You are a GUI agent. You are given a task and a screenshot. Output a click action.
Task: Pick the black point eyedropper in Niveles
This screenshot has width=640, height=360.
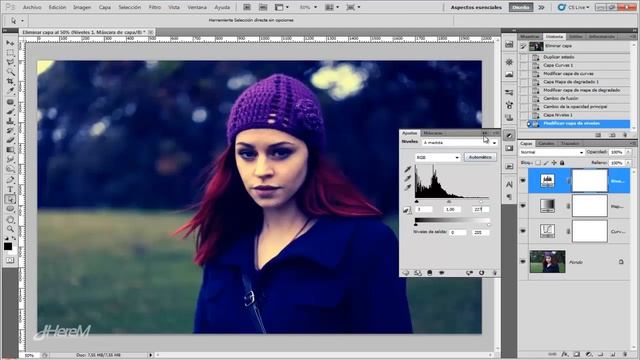pos(407,169)
